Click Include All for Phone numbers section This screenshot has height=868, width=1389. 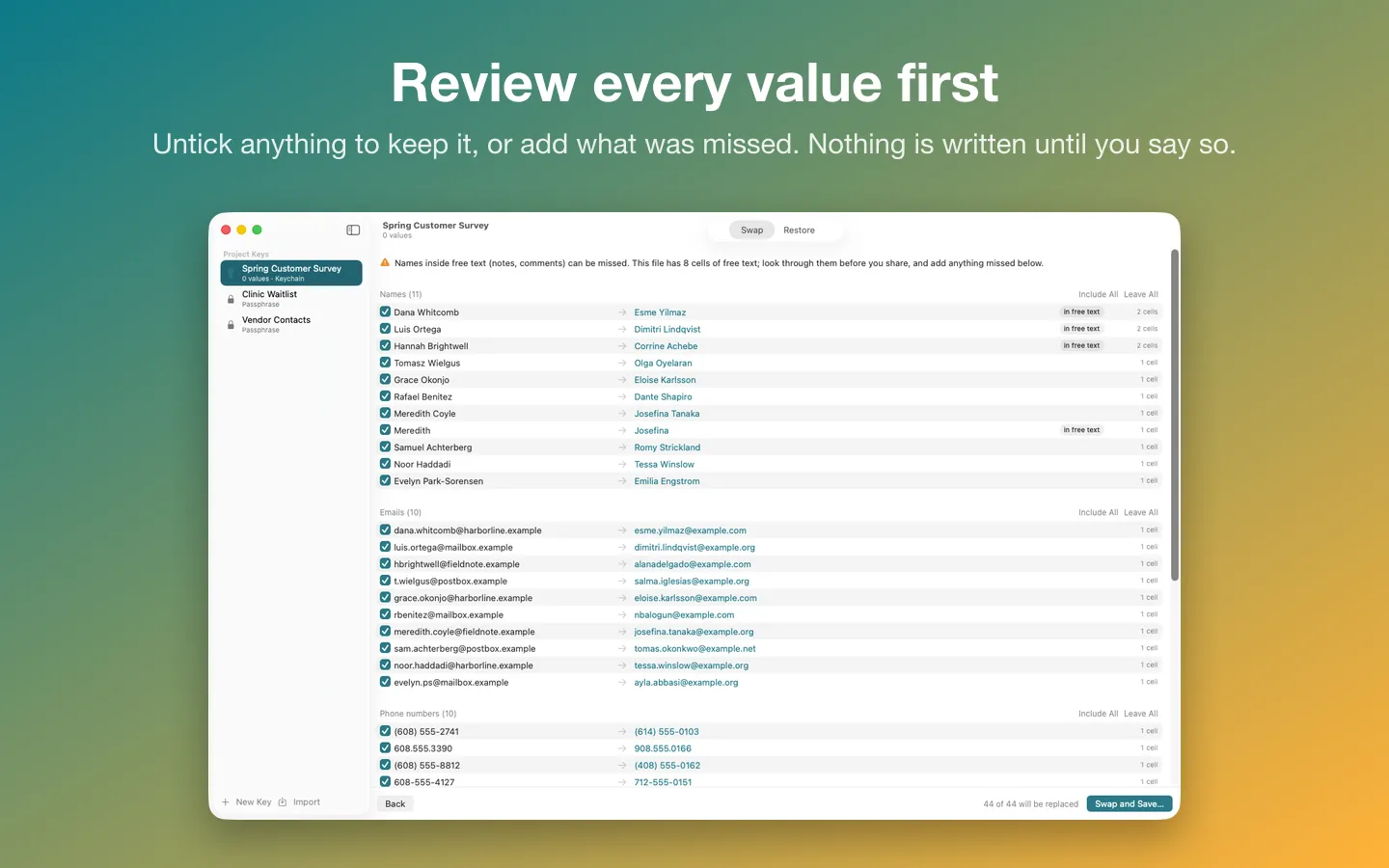(x=1098, y=714)
